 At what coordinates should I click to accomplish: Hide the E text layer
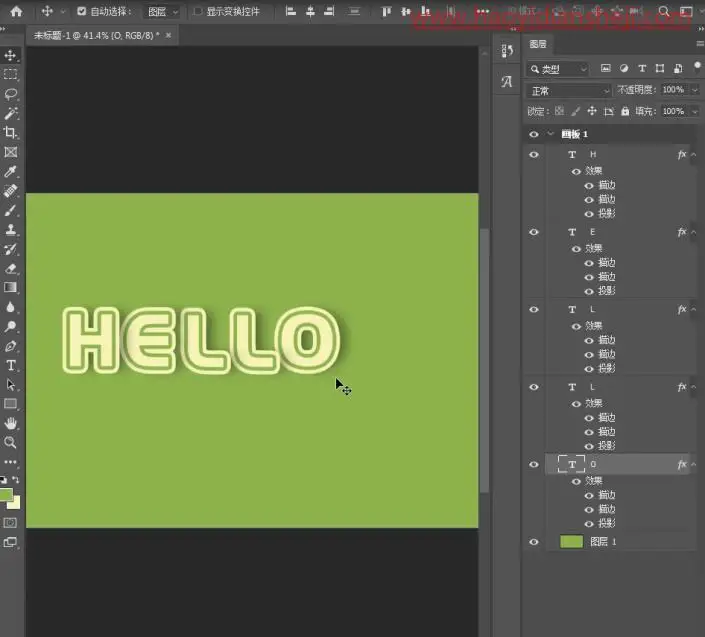coord(534,232)
